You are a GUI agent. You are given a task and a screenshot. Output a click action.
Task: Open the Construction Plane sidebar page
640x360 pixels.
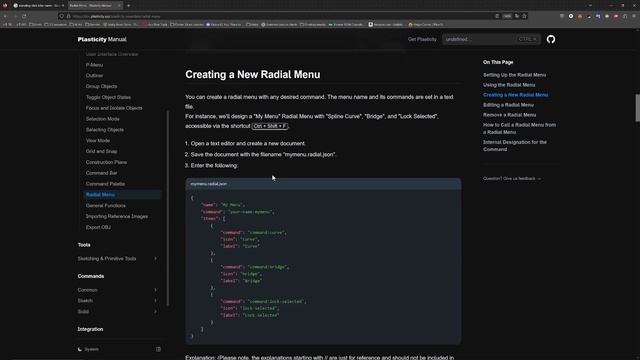[107, 162]
